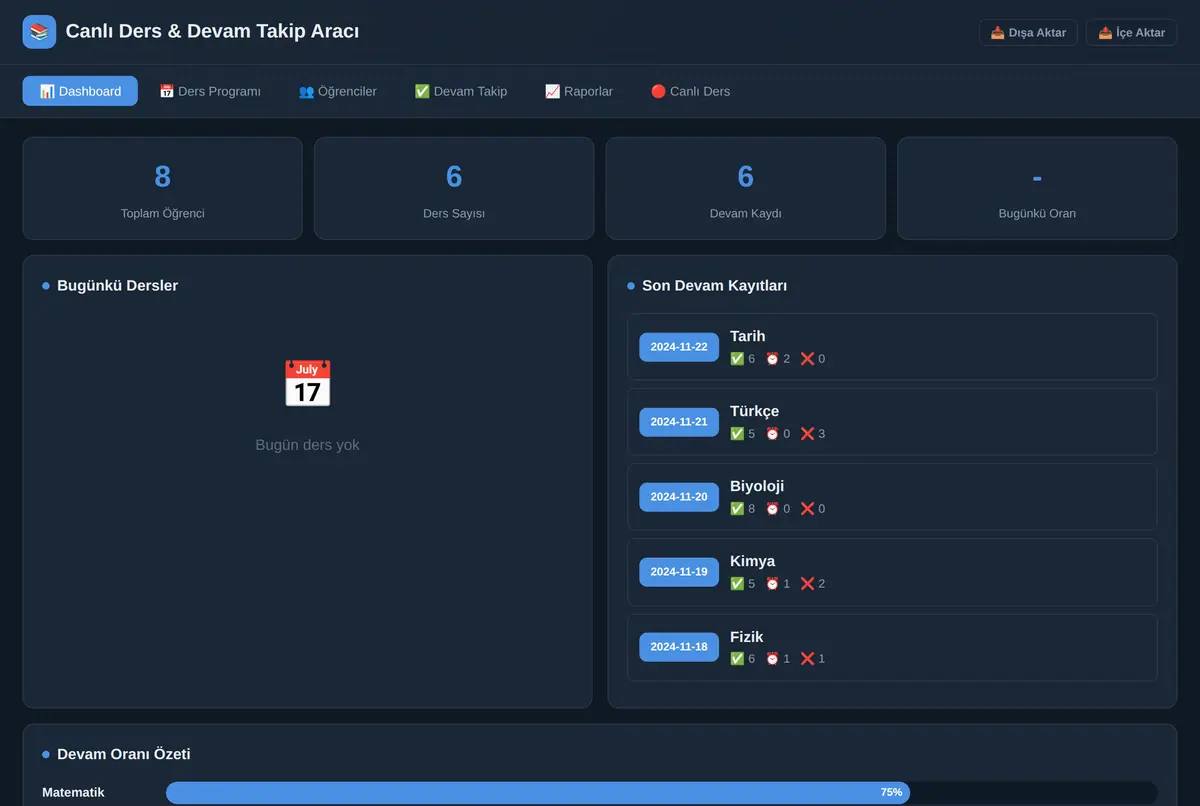Open the Devam Takip tab

[x=461, y=91]
